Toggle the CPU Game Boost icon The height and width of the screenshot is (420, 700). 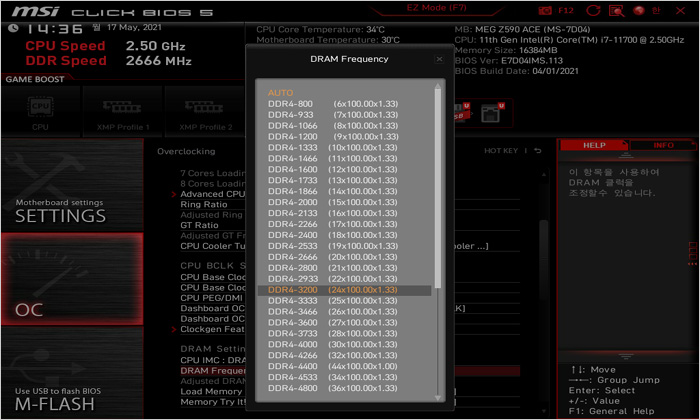[41, 112]
